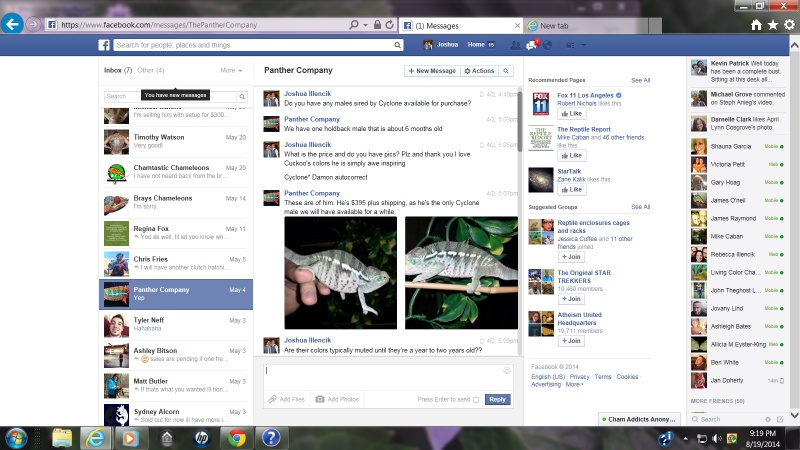
Task: Click the volume speaker tray icon
Action: pos(717,438)
